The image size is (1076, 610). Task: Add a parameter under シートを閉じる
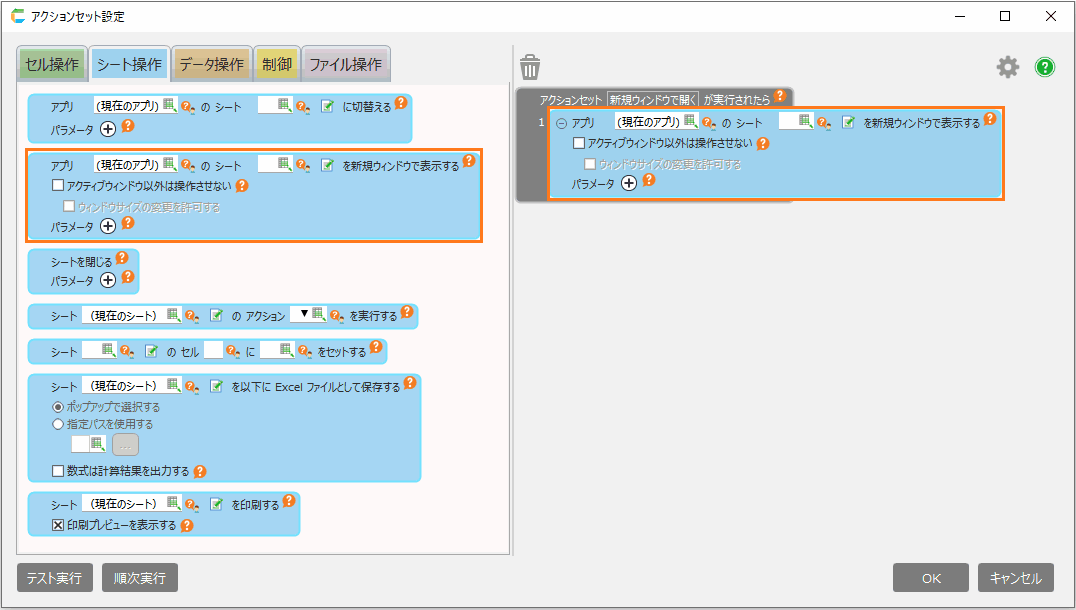tap(108, 279)
